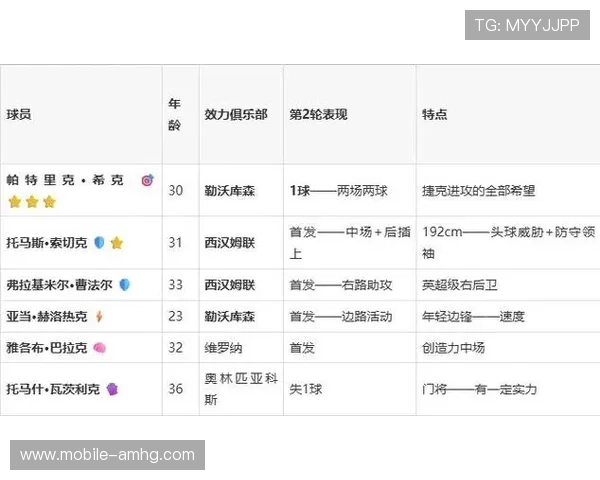This screenshot has width=600, height=480.
Task: Click the second gold star under 帕特里克·希克
Action: click(x=32, y=201)
